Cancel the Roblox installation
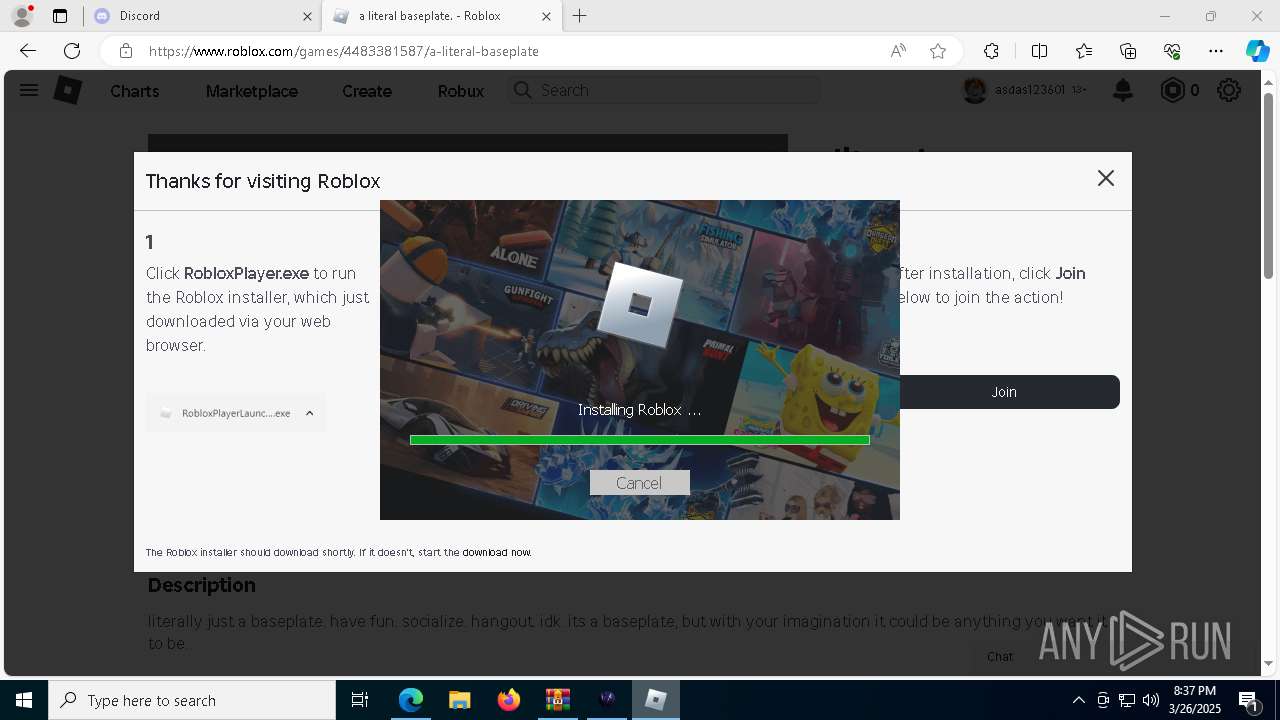Image resolution: width=1280 pixels, height=720 pixels. coord(639,483)
